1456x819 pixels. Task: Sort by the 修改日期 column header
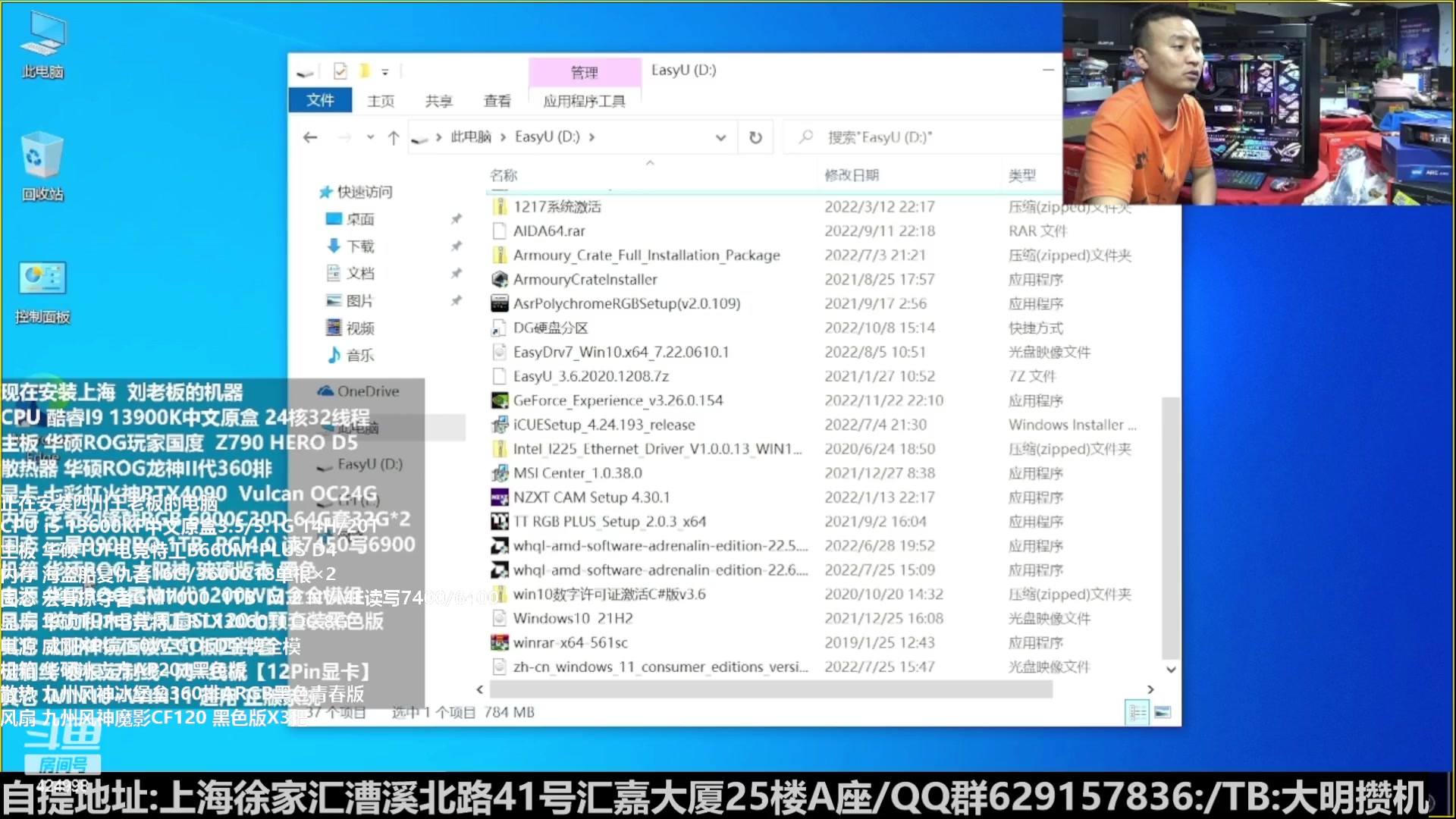tap(852, 175)
